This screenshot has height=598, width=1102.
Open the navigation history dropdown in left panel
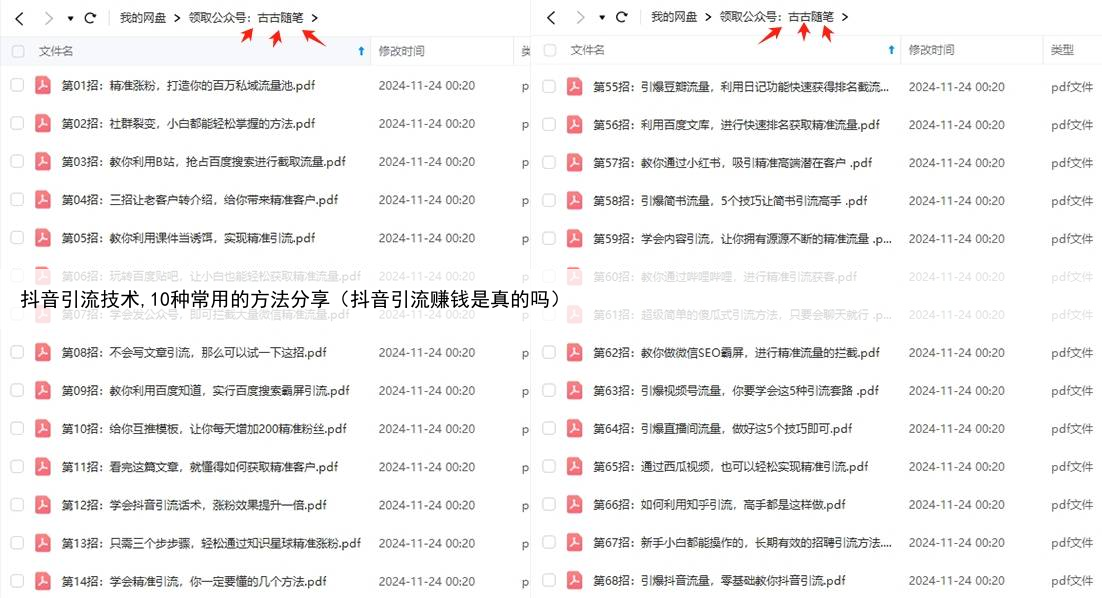point(70,17)
